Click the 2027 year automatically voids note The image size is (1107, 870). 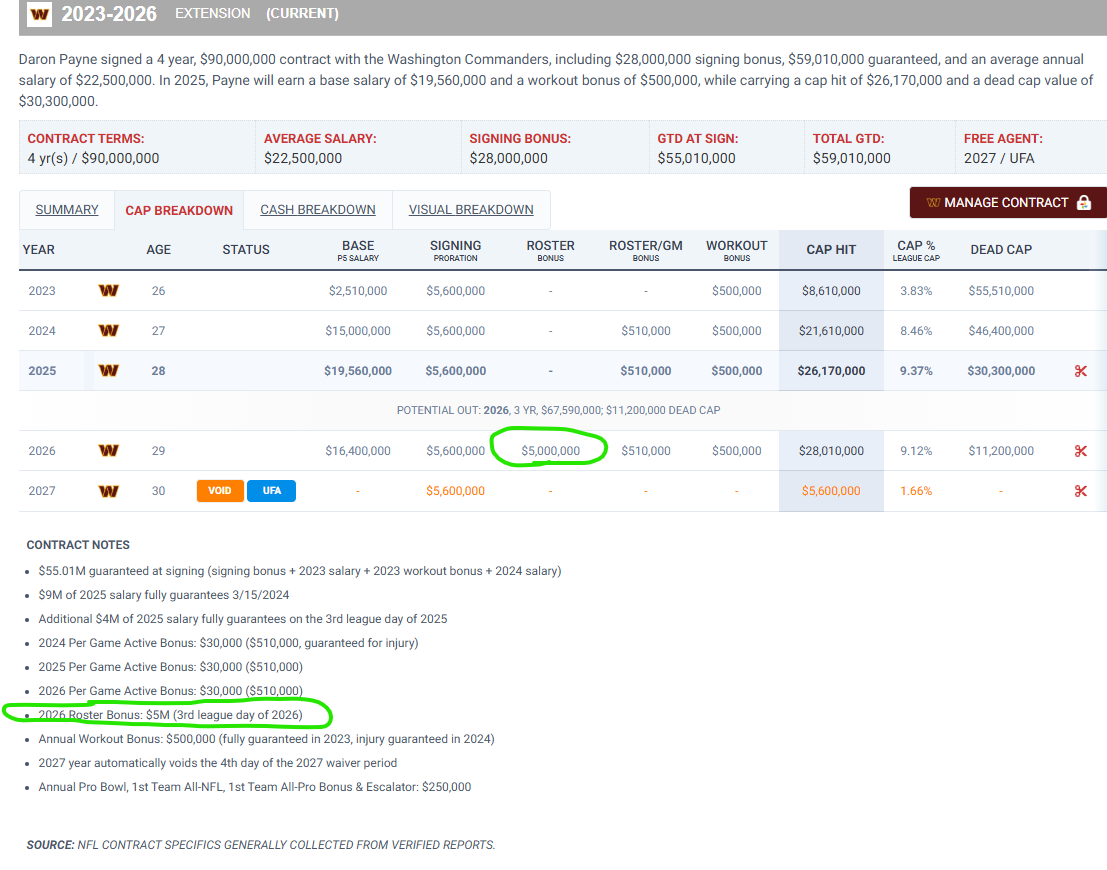click(x=217, y=763)
